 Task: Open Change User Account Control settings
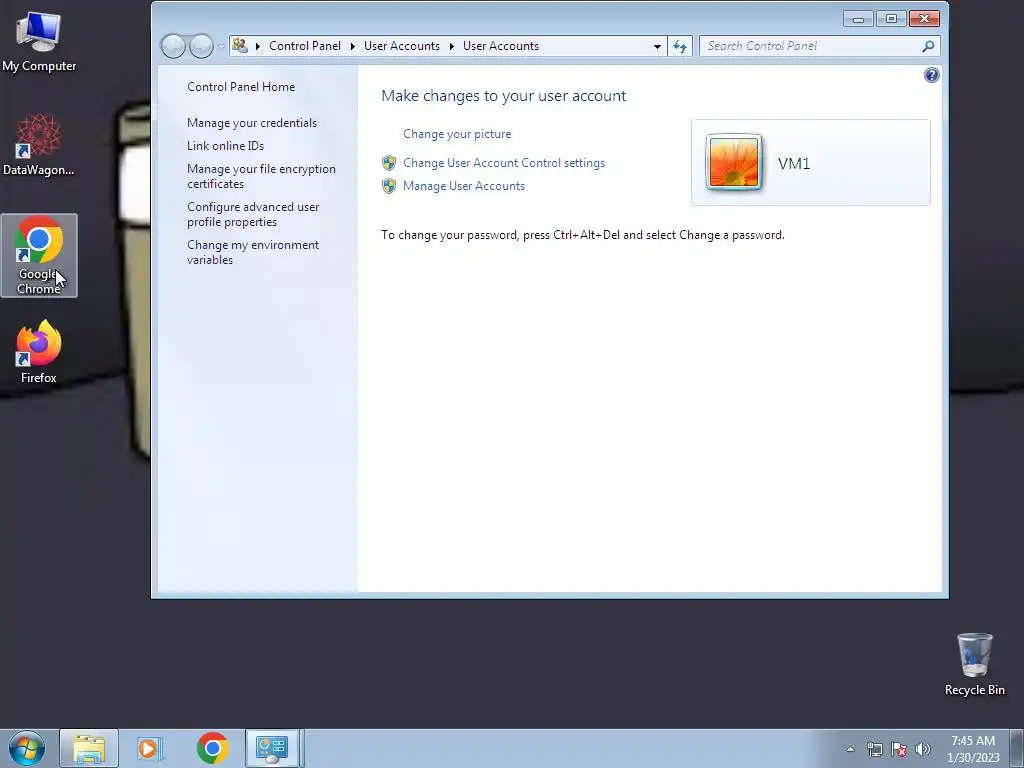coord(504,163)
